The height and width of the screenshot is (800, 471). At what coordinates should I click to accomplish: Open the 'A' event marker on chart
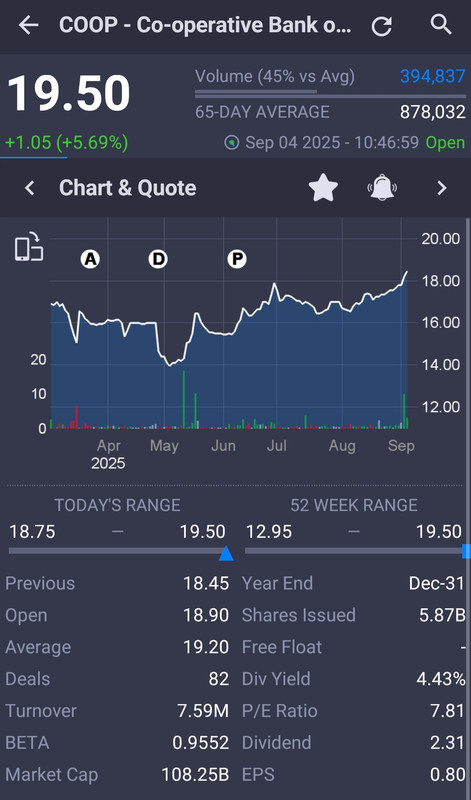[x=90, y=259]
